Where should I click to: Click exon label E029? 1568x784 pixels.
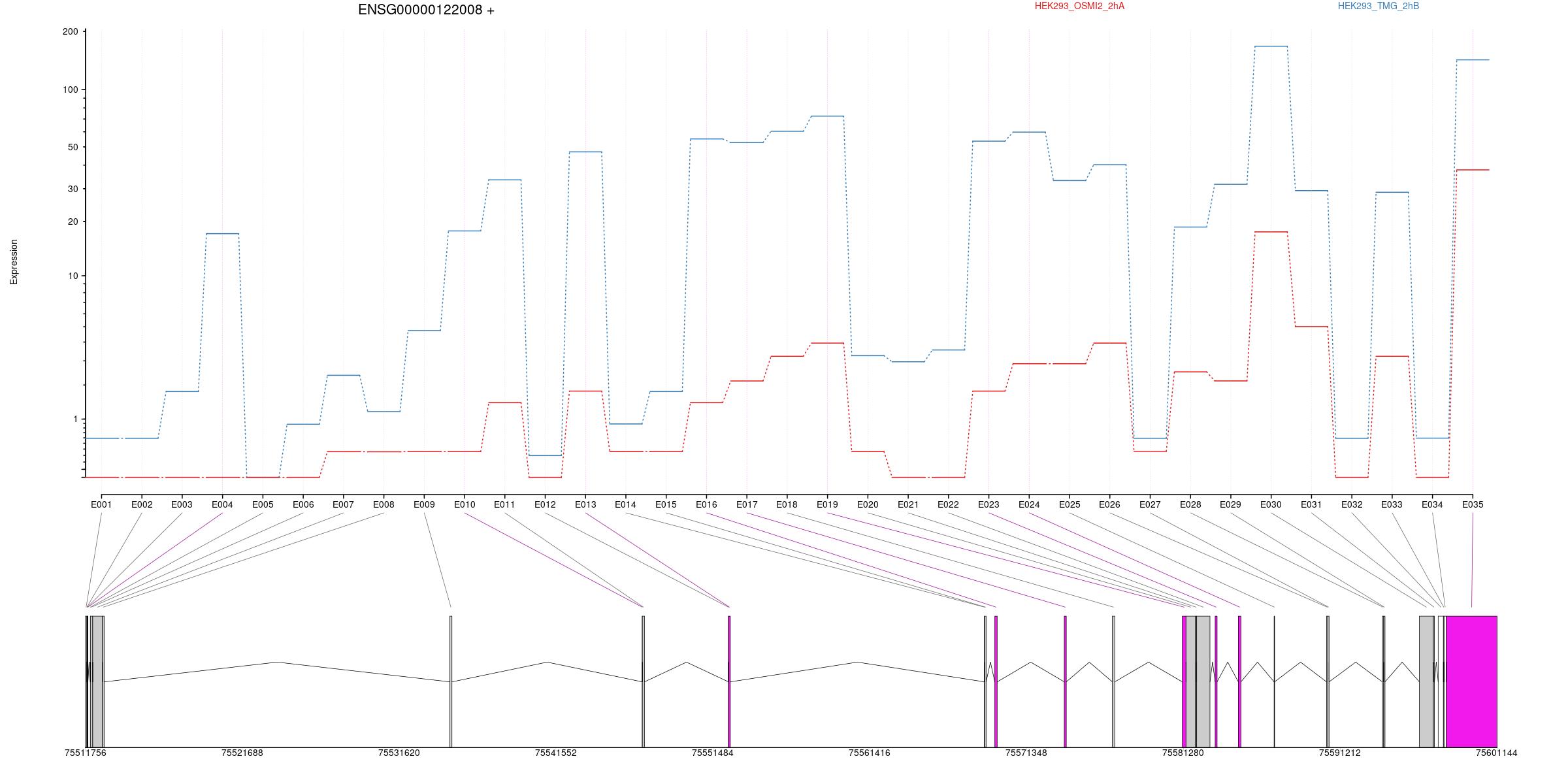point(1230,504)
